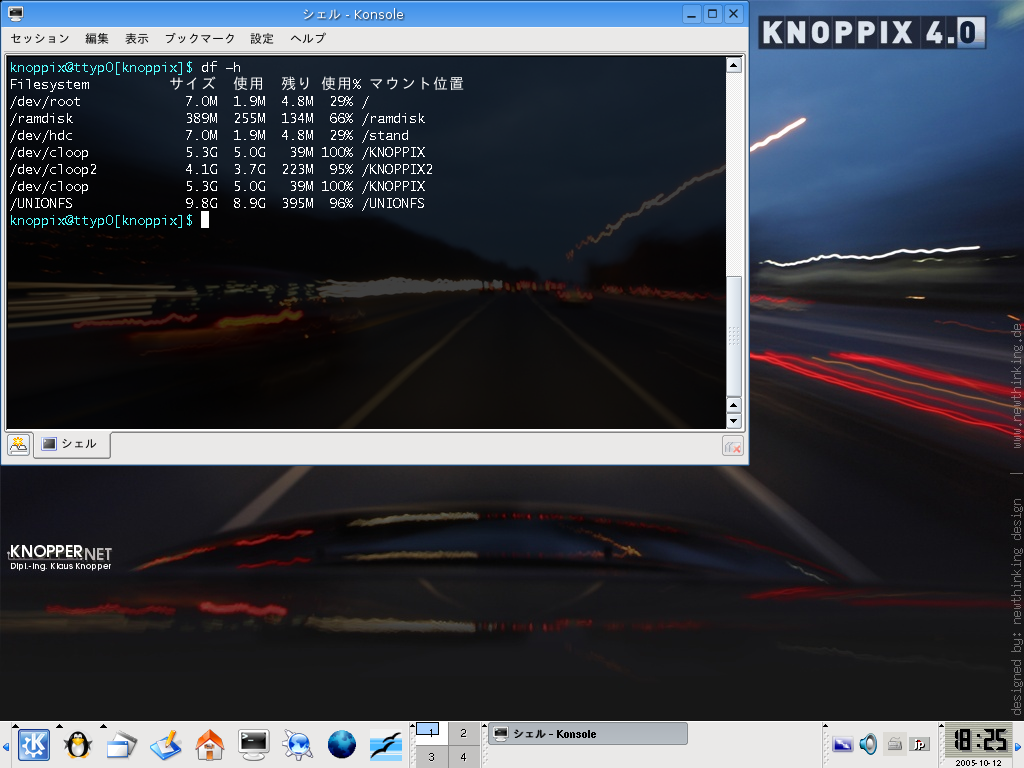Click the 18:25 panel clock
1024x768 pixels.
pyautogui.click(x=978, y=741)
